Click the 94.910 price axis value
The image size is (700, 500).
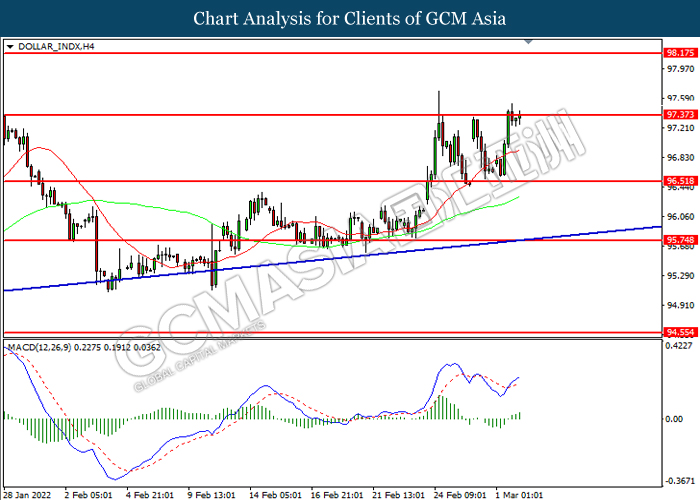click(681, 305)
